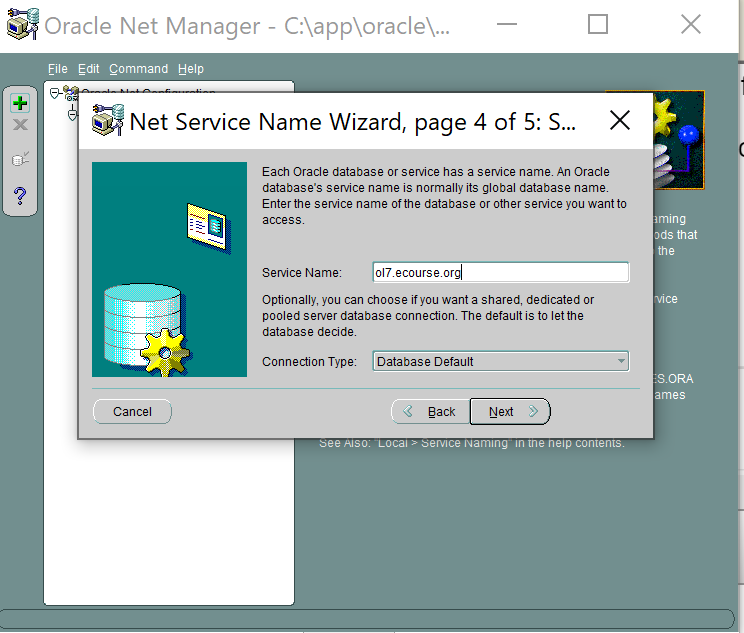
Task: Open the File menu
Action: [x=58, y=69]
